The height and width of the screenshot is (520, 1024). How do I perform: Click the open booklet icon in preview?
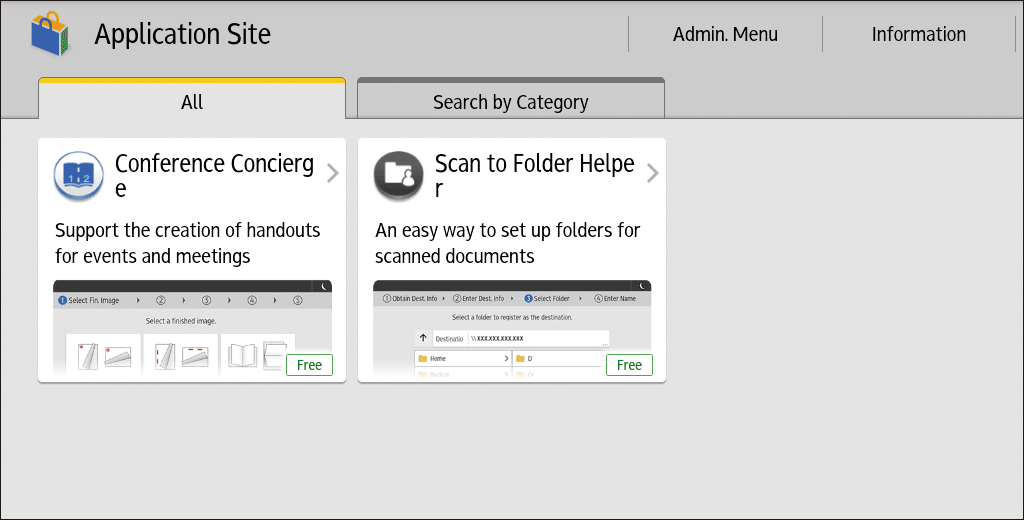point(243,355)
